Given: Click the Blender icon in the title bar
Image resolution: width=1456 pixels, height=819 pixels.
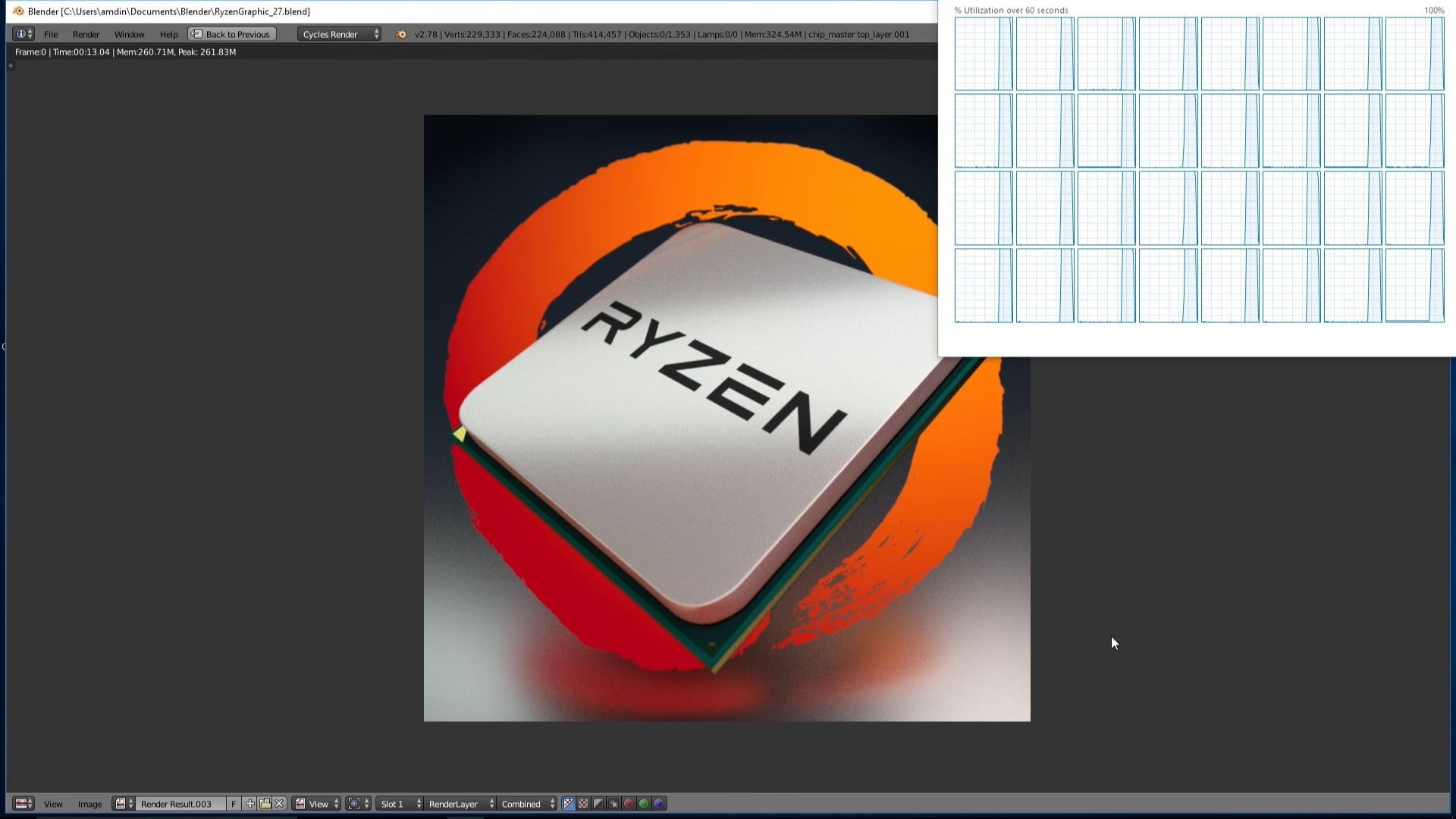Looking at the screenshot, I should tap(17, 11).
